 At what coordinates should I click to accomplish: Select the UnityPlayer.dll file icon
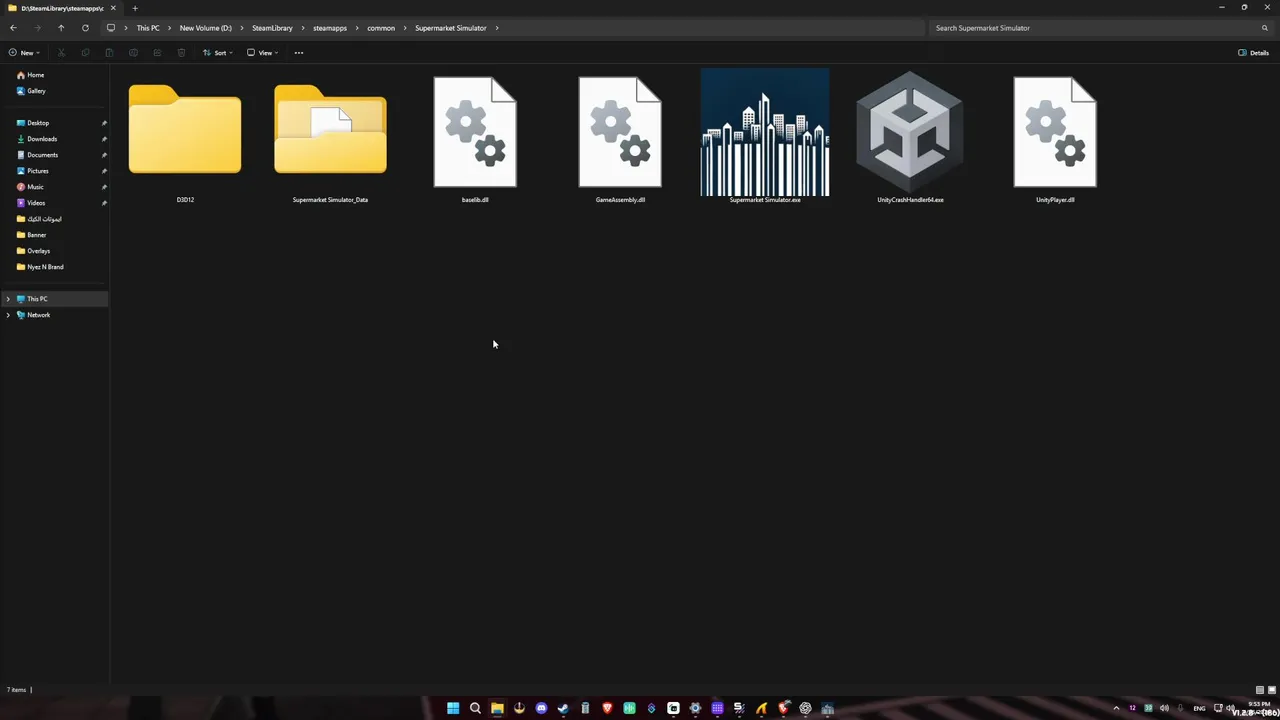1055,132
